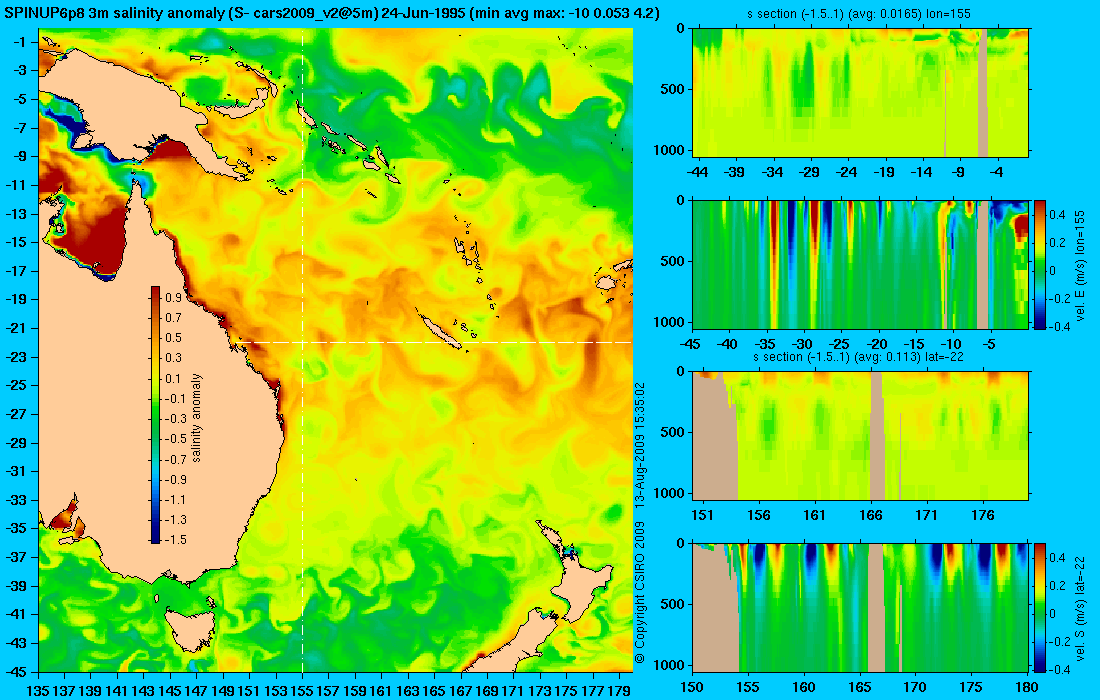Click the main map title text
This screenshot has height=700, width=1100.
click(332, 13)
